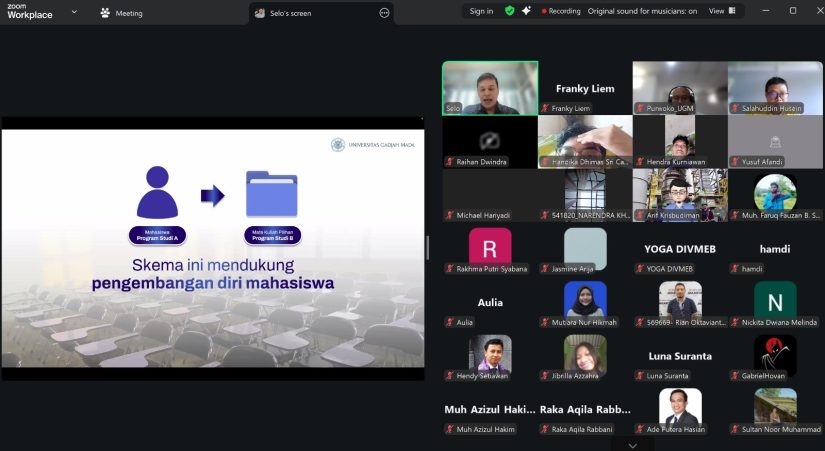Click the muted mic icon beside Aulia
This screenshot has height=451, width=825.
coord(450,322)
